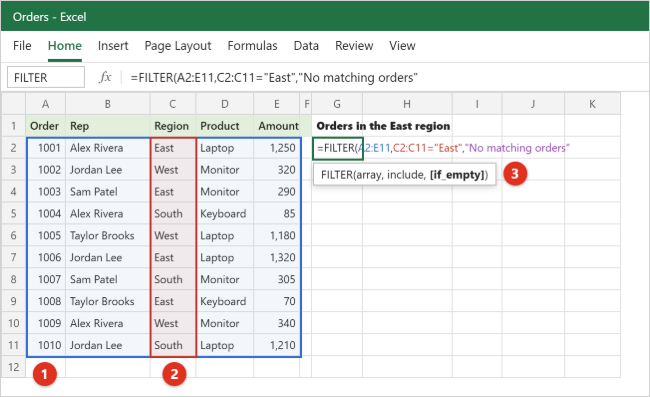The width and height of the screenshot is (650, 397).
Task: Open the Page Layout tab
Action: pos(177,46)
